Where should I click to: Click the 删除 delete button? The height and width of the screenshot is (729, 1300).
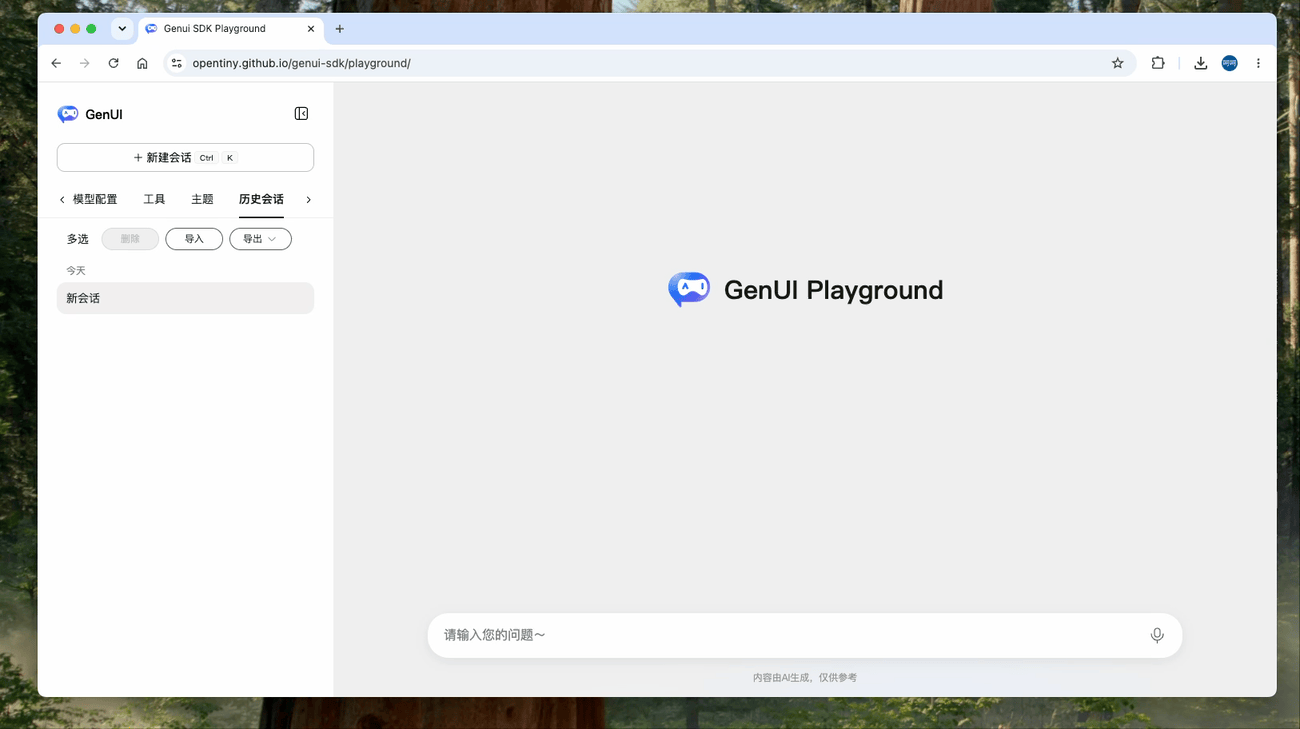[130, 239]
